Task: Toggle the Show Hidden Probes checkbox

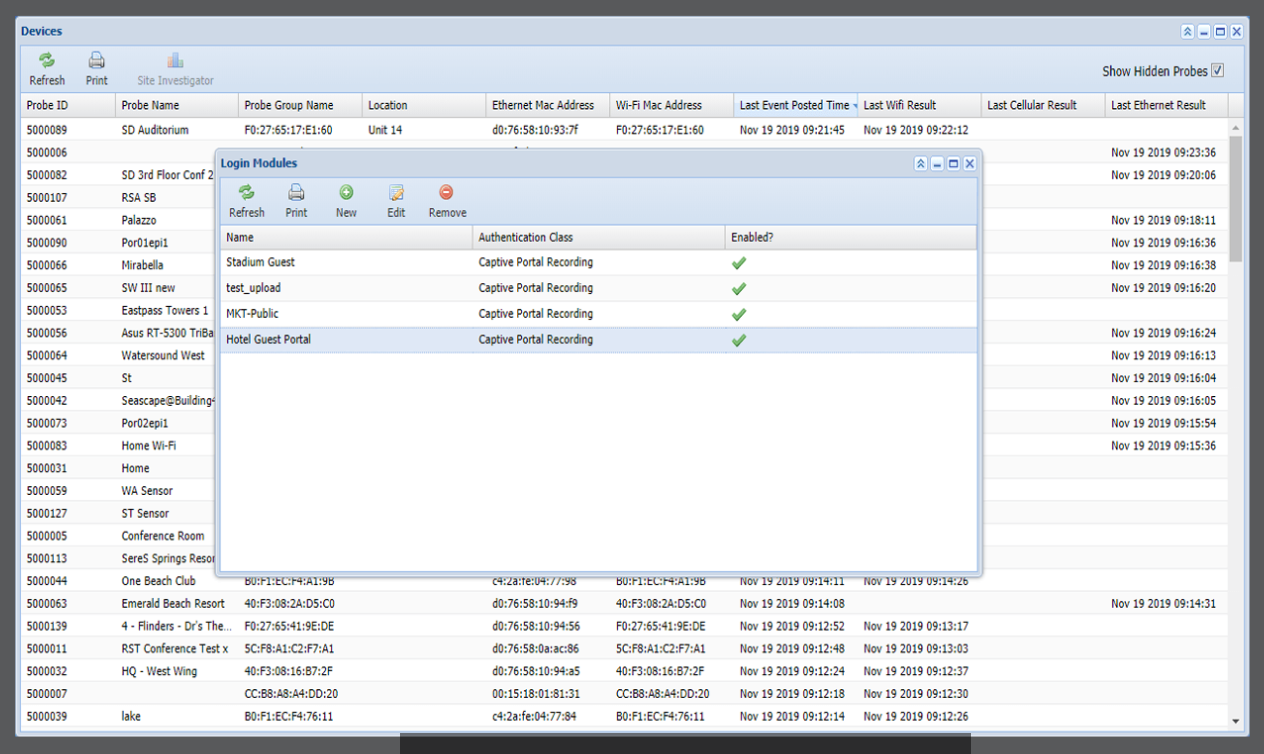Action: 1217,70
